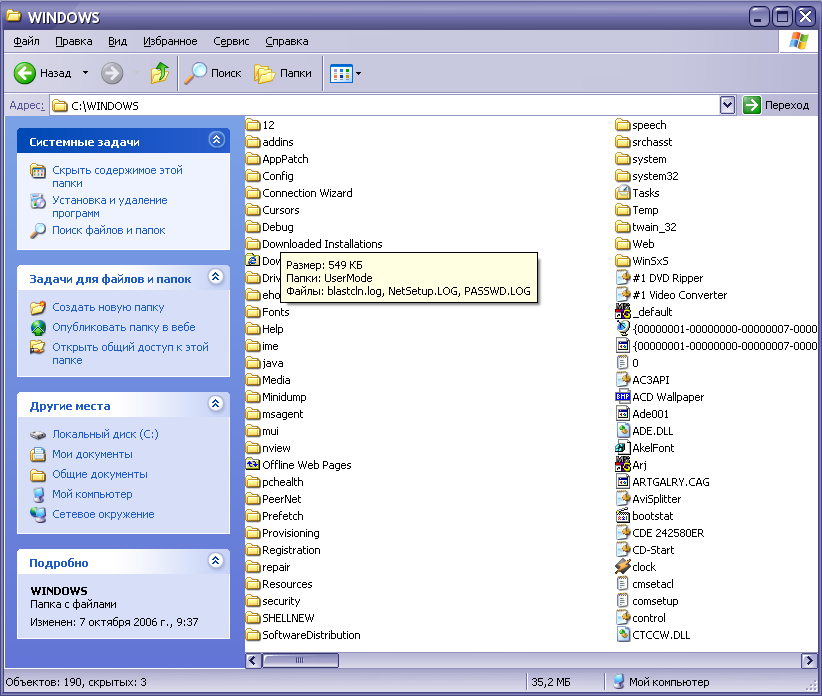This screenshot has width=822, height=696.
Task: Click the scroll left arrow
Action: click(x=253, y=660)
